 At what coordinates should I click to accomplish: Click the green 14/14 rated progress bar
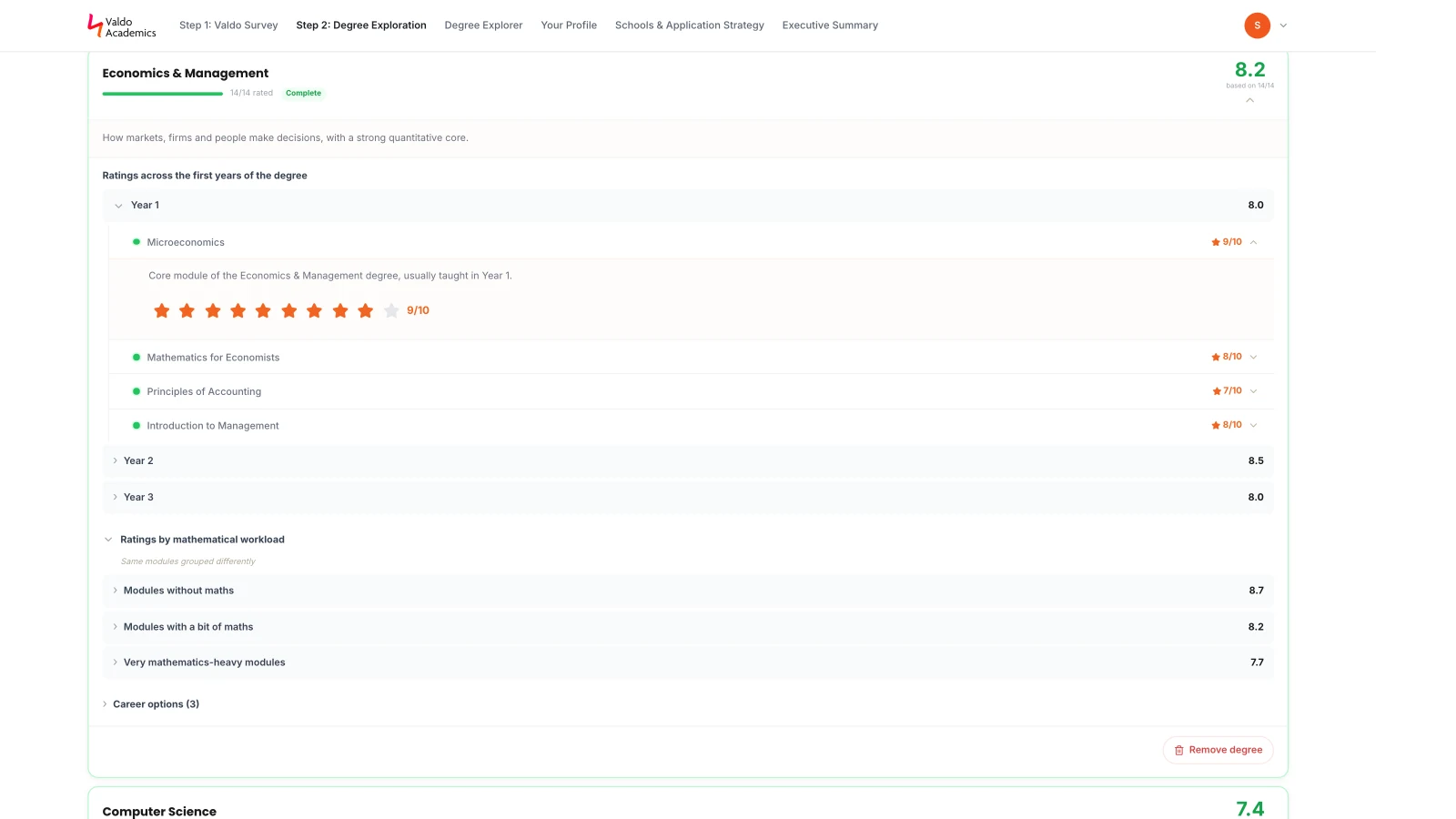pos(163,94)
